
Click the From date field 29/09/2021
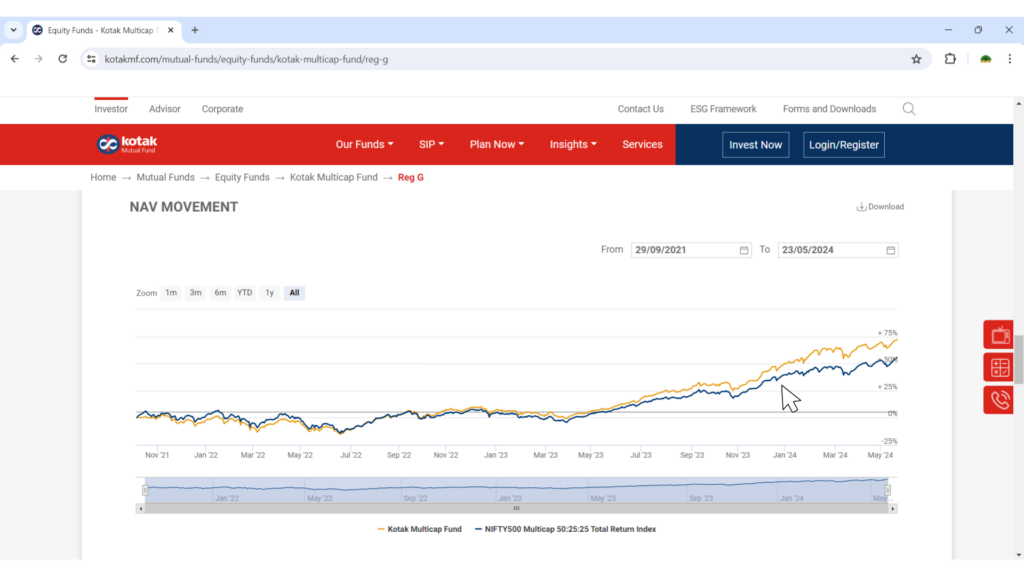click(691, 250)
